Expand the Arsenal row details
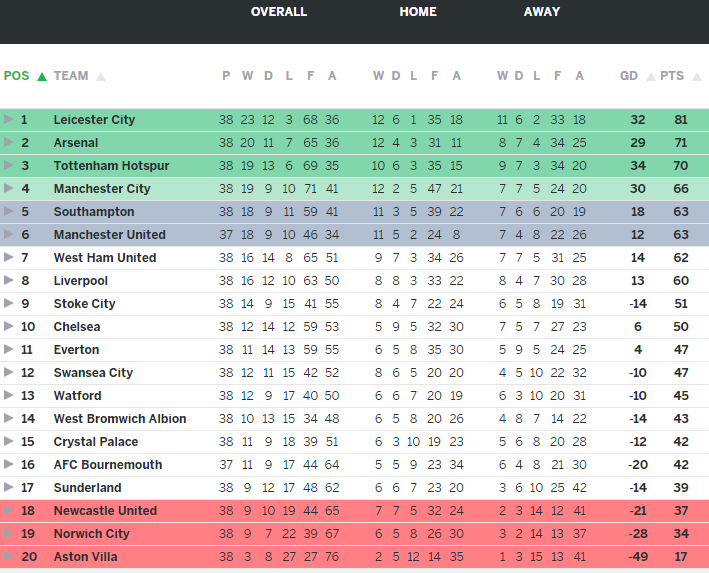 tap(9, 143)
